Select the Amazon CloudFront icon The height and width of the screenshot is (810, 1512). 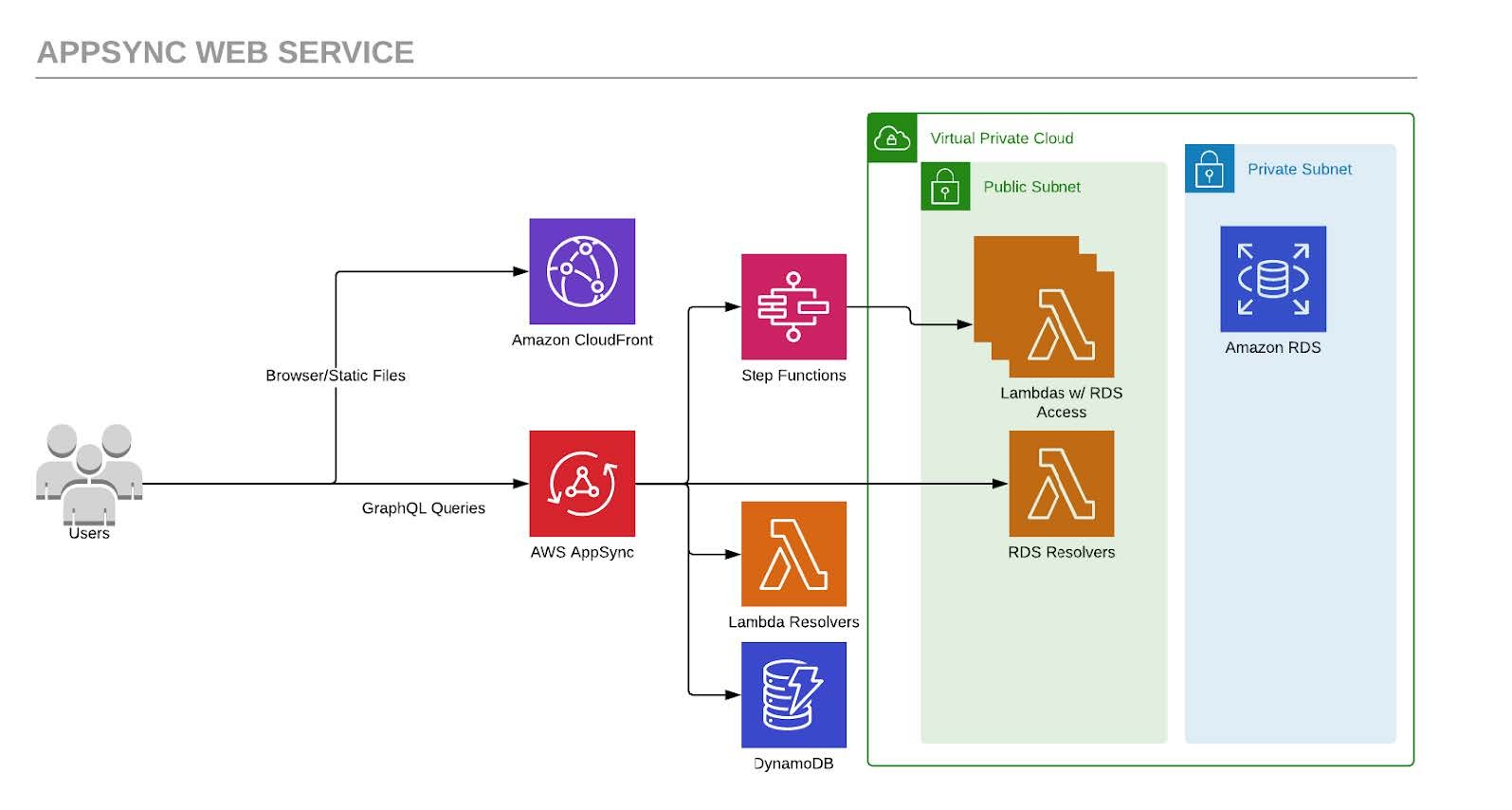(582, 271)
